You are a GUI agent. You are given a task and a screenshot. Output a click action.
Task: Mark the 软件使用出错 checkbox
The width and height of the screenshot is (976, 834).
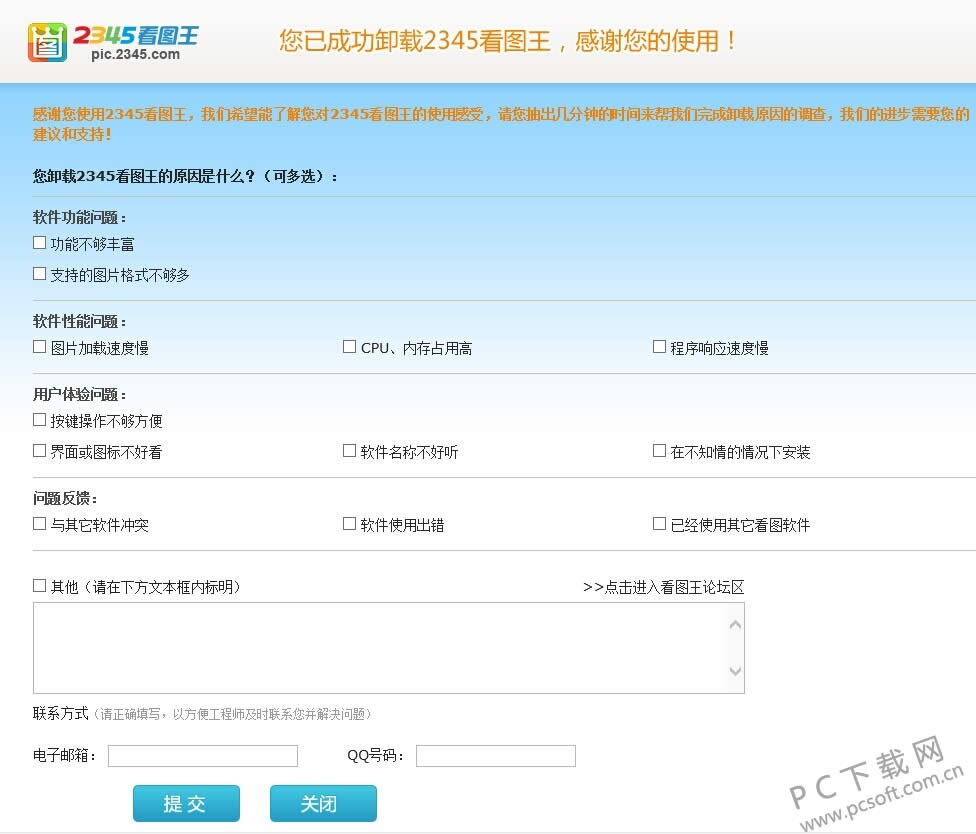point(349,524)
